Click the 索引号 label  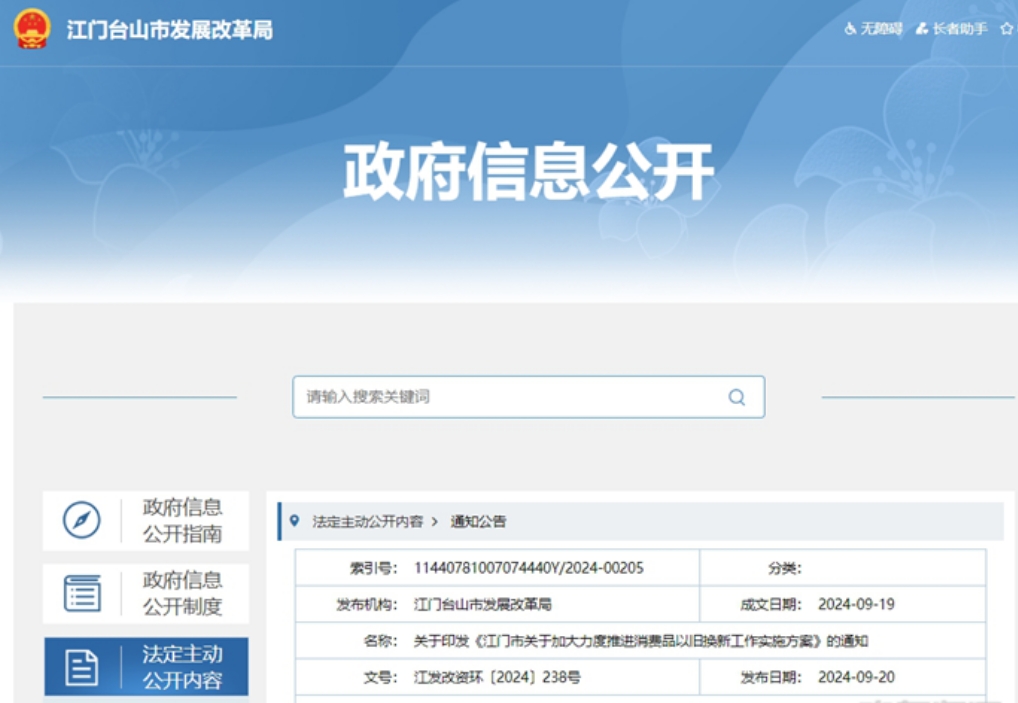pyautogui.click(x=373, y=568)
